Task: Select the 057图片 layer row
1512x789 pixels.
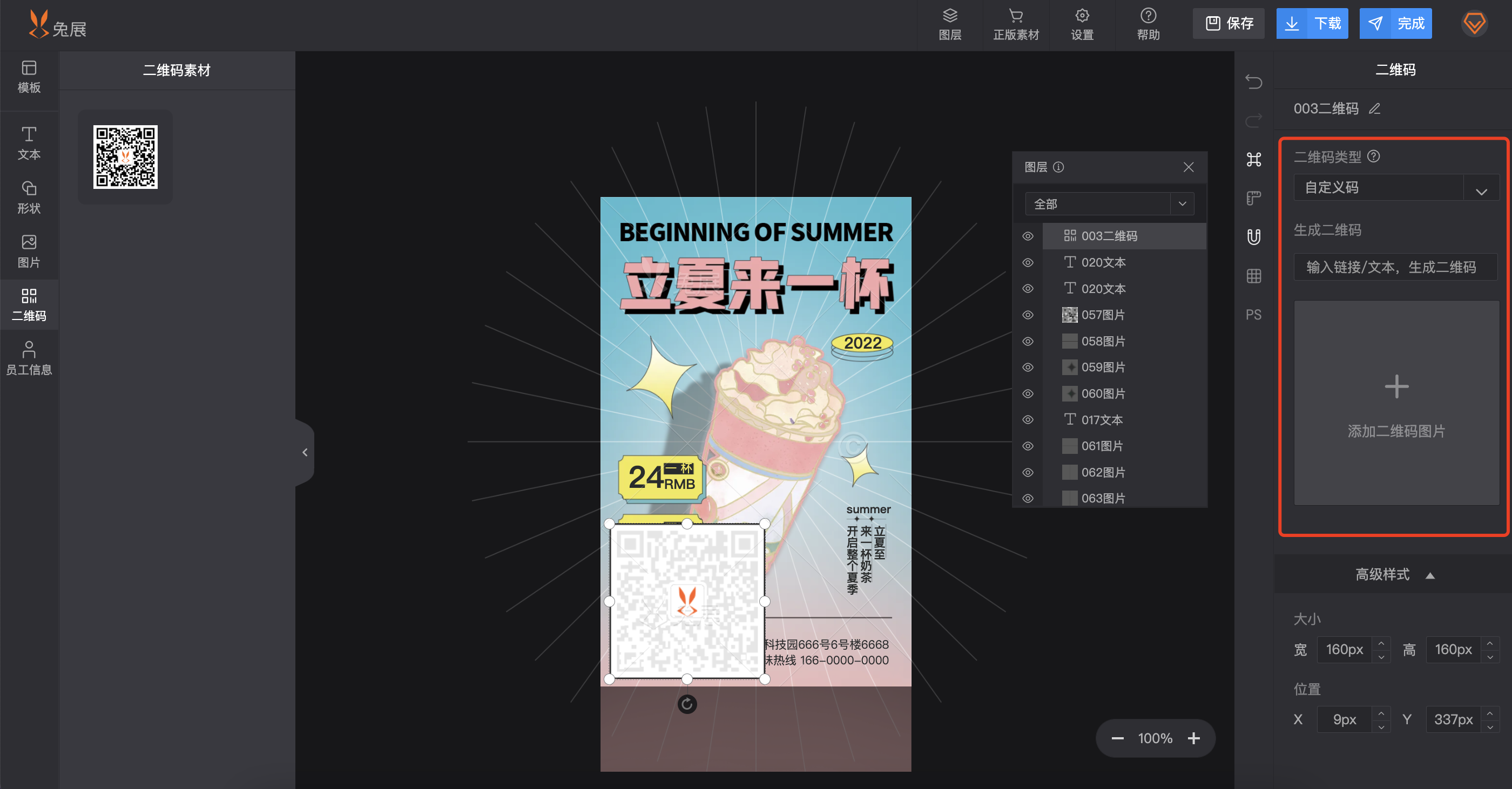Action: point(1124,315)
